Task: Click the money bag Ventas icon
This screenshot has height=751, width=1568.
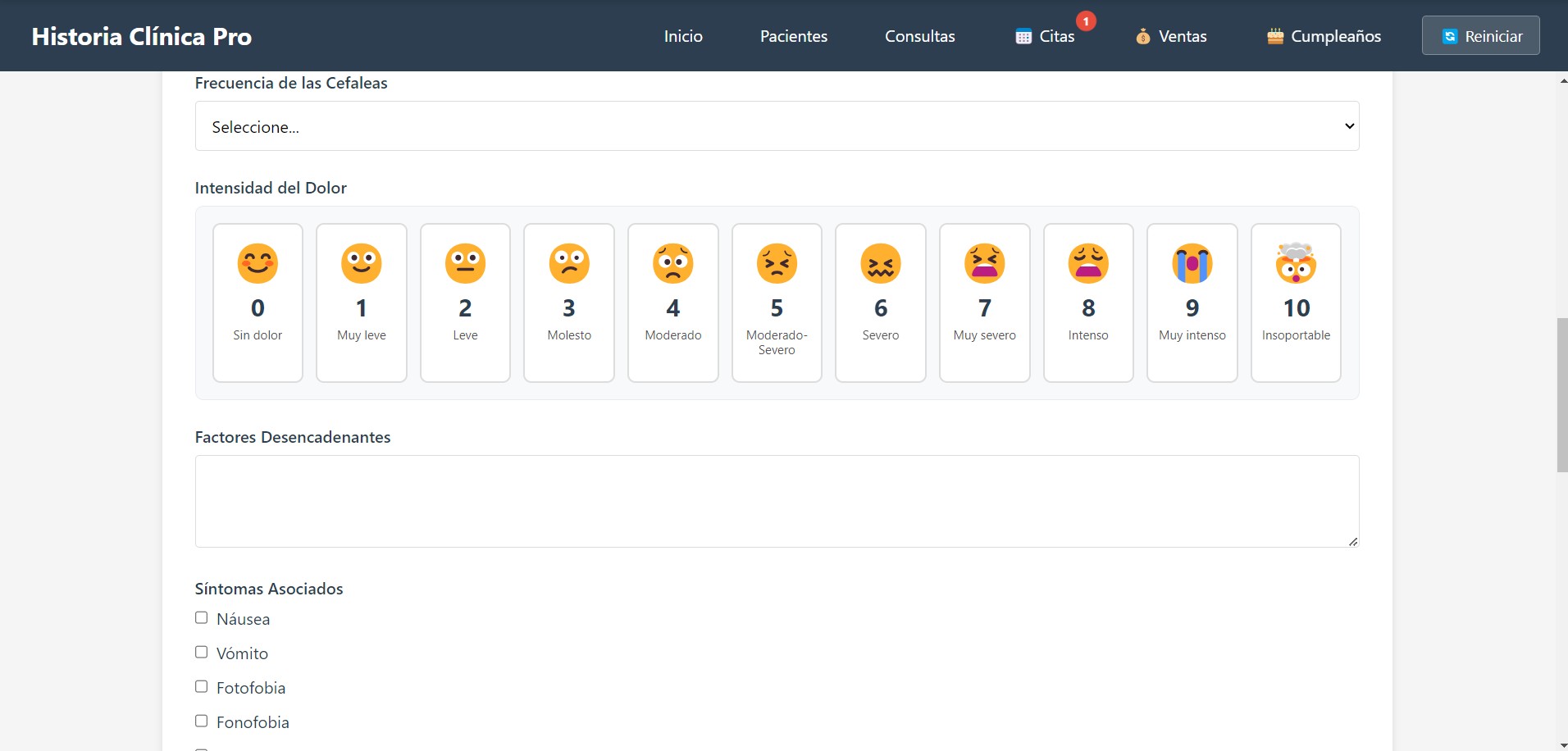Action: 1142,36
